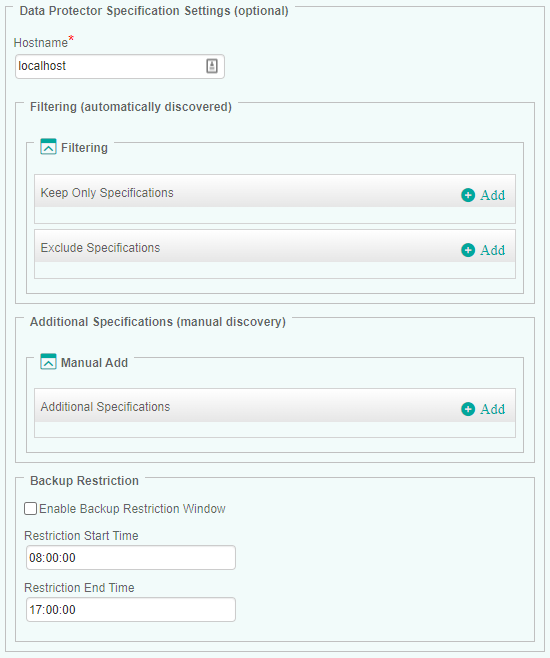The width and height of the screenshot is (550, 658).
Task: Click the plus icon for Exclude Specifications
Action: pos(468,250)
